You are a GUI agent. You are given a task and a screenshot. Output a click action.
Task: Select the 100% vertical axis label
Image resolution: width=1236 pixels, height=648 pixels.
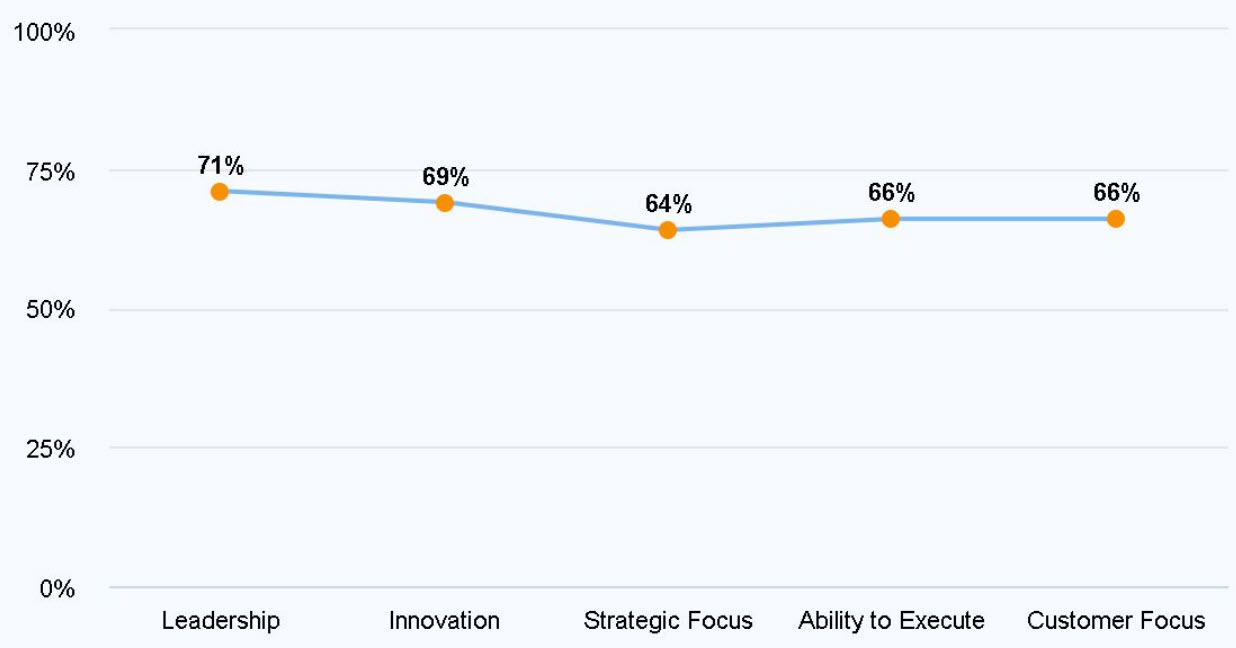(x=44, y=33)
